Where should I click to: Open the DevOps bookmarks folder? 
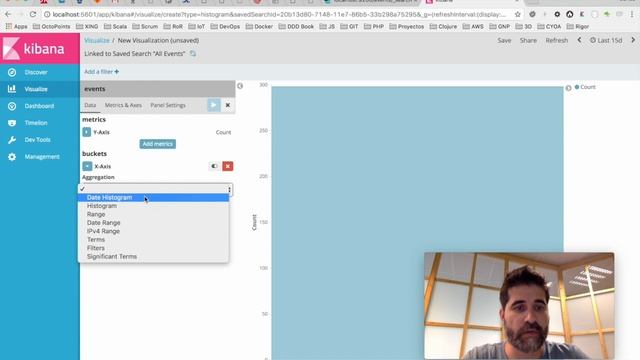pyautogui.click(x=225, y=26)
